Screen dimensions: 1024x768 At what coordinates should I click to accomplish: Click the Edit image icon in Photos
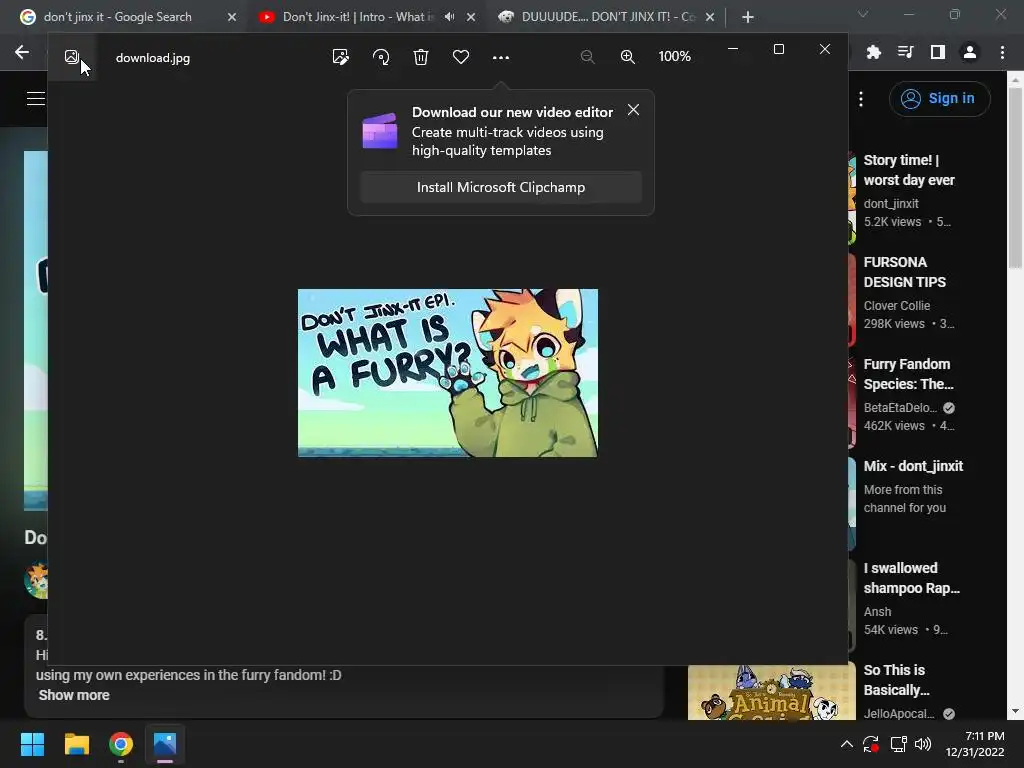(340, 57)
